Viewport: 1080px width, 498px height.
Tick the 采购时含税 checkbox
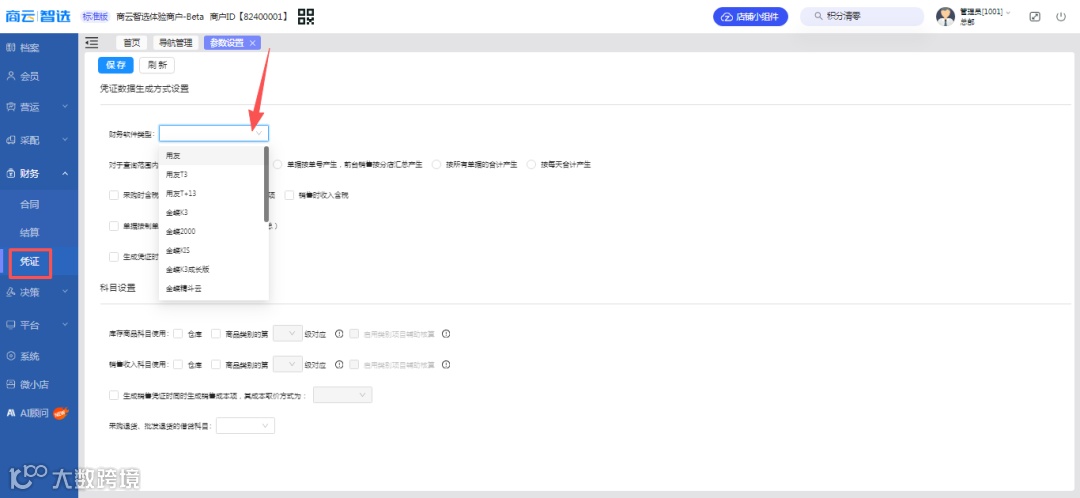click(x=114, y=195)
